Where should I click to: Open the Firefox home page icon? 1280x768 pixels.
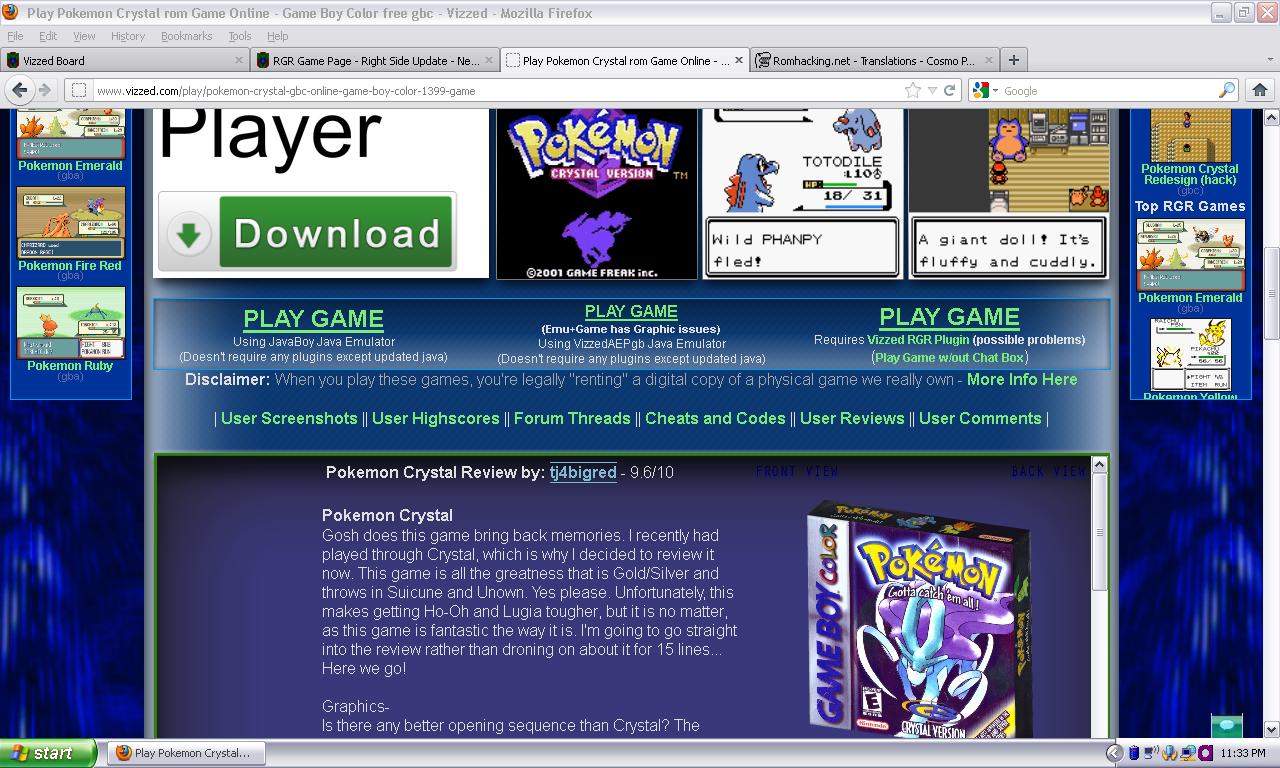(1259, 90)
